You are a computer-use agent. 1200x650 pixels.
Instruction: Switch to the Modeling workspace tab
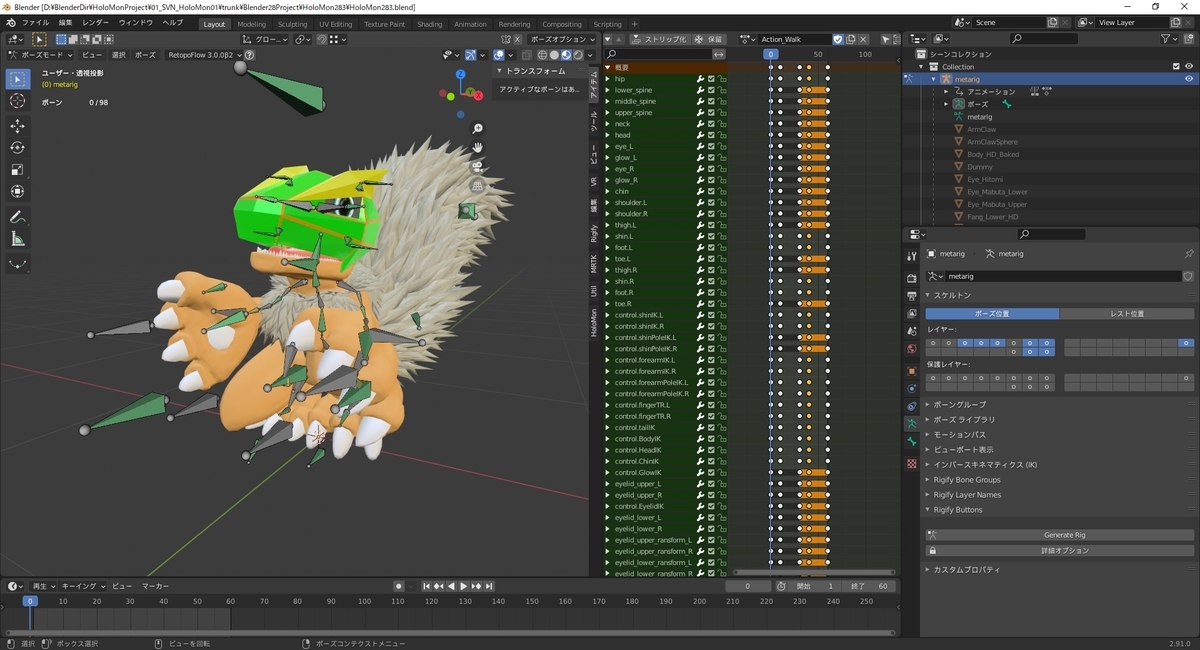click(x=252, y=24)
